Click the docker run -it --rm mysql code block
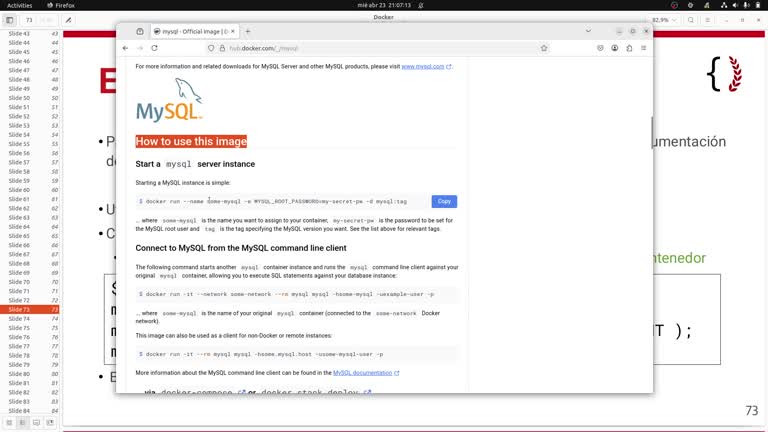This screenshot has height=432, width=768. (x=296, y=354)
